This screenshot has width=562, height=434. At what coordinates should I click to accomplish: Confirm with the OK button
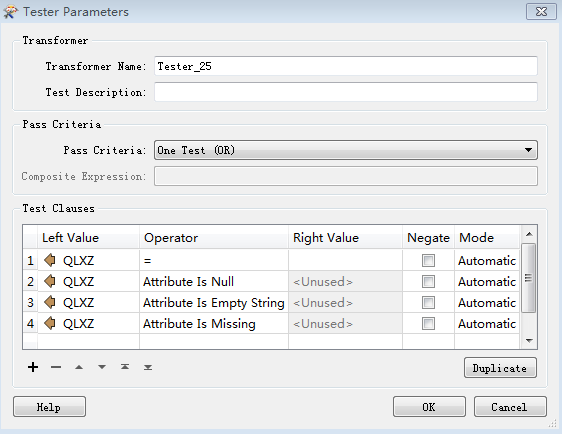point(429,407)
